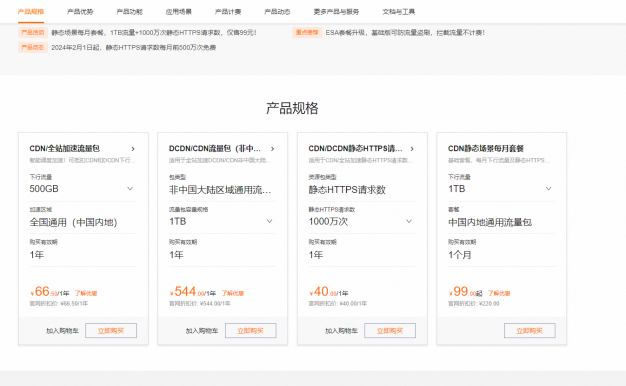This screenshot has height=386, width=626.
Task: Click the CDN静态场景每月套餐 card title
Action: click(x=486, y=148)
